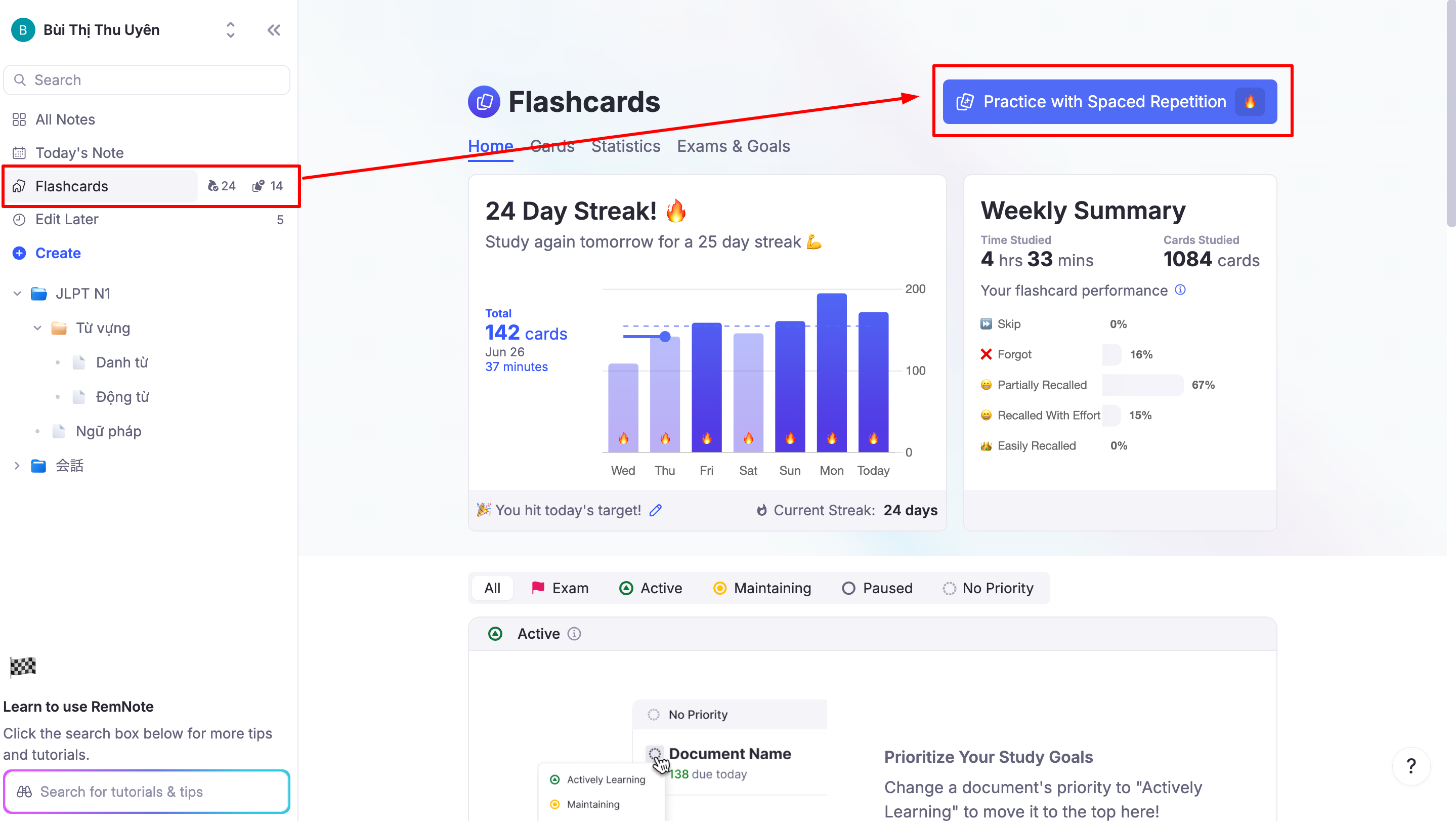
Task: Focus the Search field
Action: click(147, 80)
